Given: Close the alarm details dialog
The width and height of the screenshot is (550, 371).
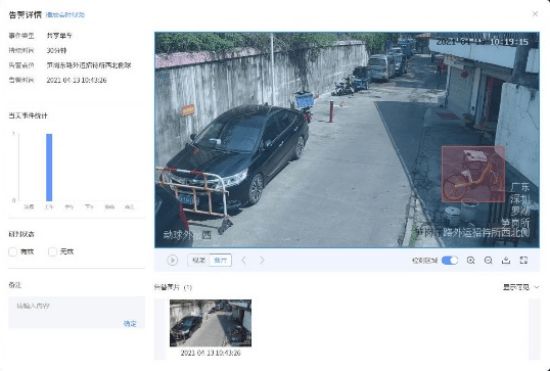Looking at the screenshot, I should (x=535, y=14).
